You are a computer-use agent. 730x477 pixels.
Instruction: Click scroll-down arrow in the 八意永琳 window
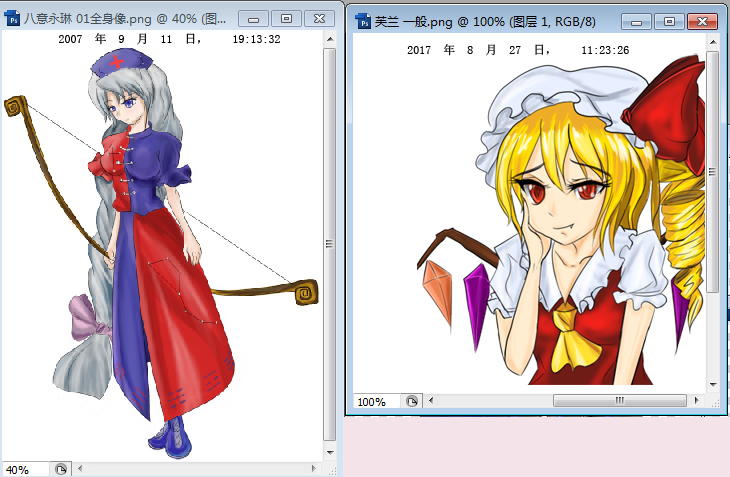(330, 452)
